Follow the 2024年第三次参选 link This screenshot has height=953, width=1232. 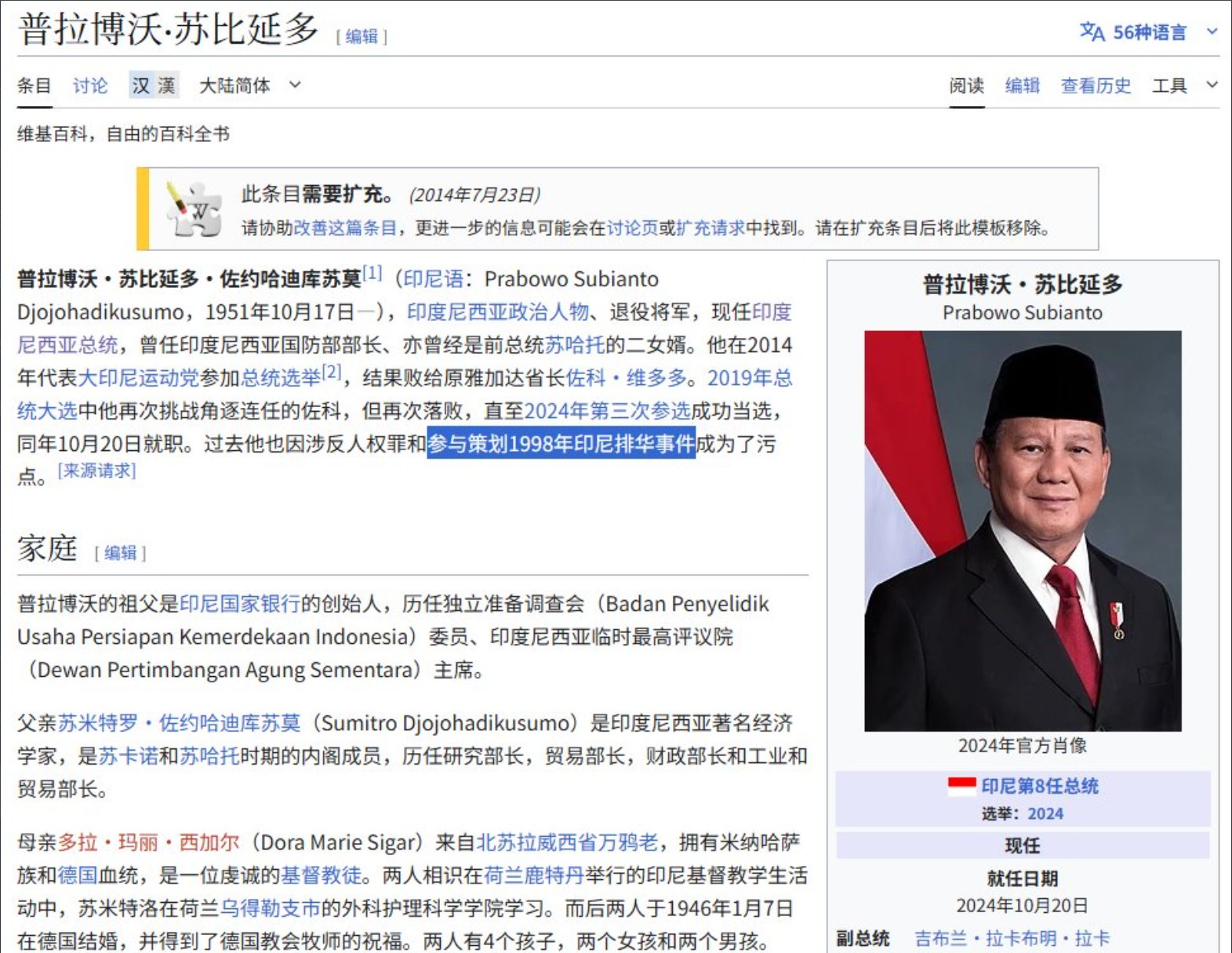coord(607,411)
